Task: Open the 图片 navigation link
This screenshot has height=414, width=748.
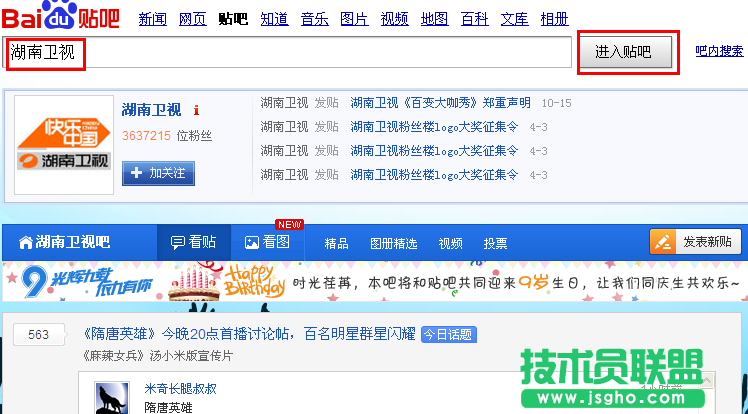Action: tap(354, 19)
